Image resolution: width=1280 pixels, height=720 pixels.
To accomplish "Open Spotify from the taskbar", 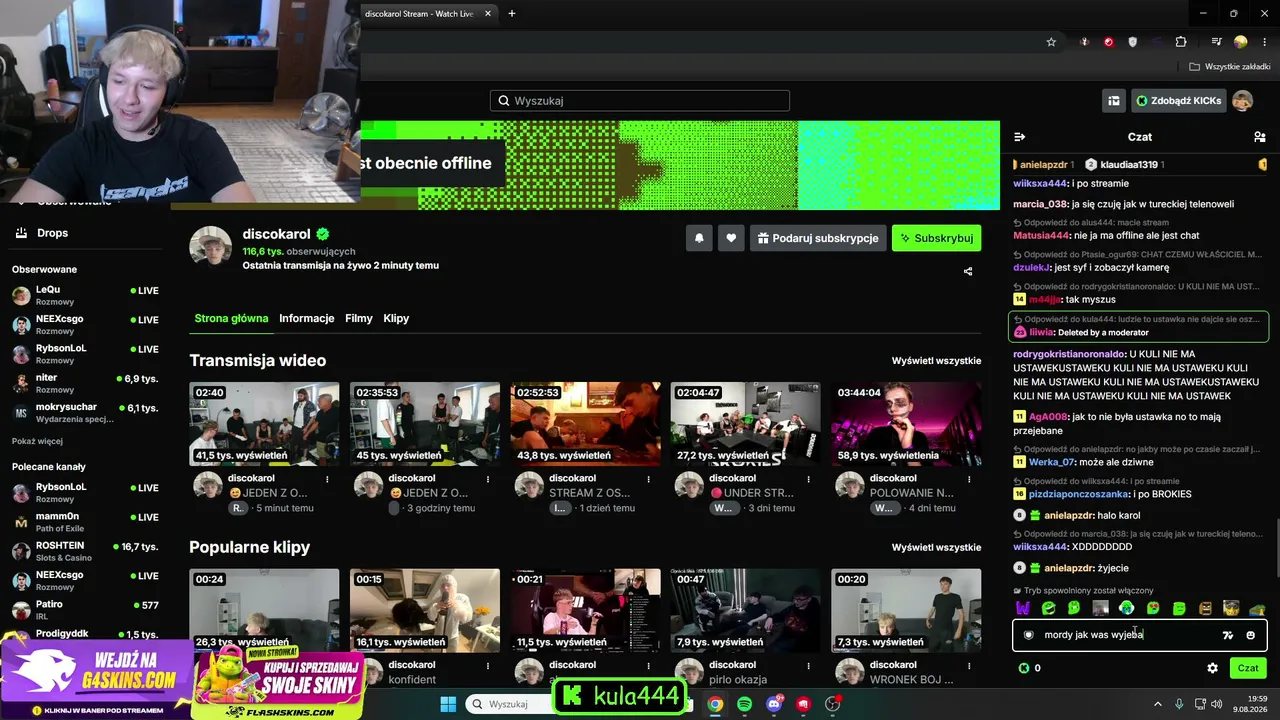I will pyautogui.click(x=744, y=704).
